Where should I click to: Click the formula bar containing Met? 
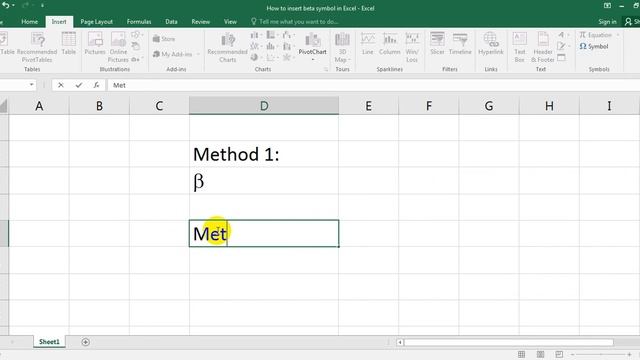pos(373,85)
